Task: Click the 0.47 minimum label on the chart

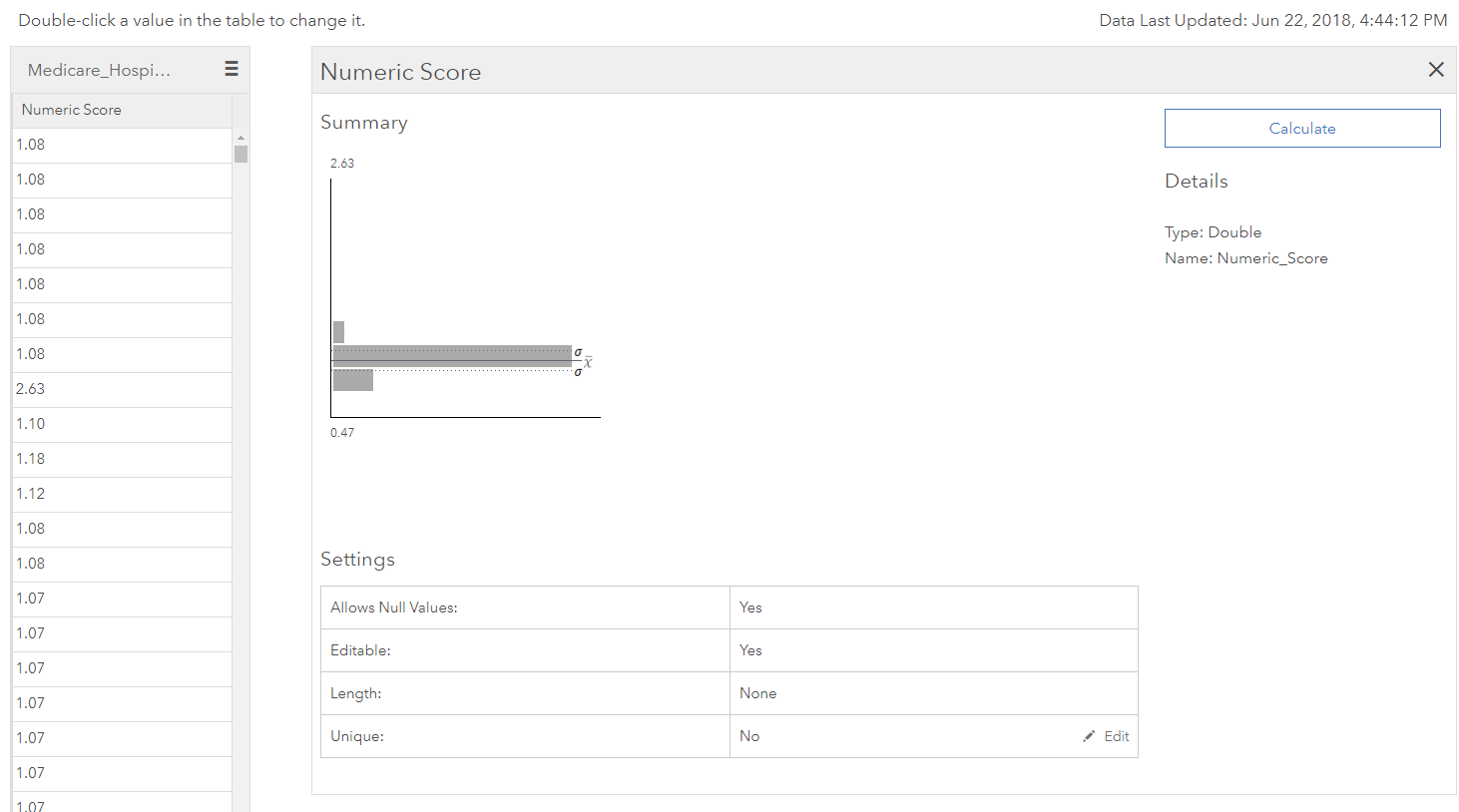Action: click(x=343, y=432)
